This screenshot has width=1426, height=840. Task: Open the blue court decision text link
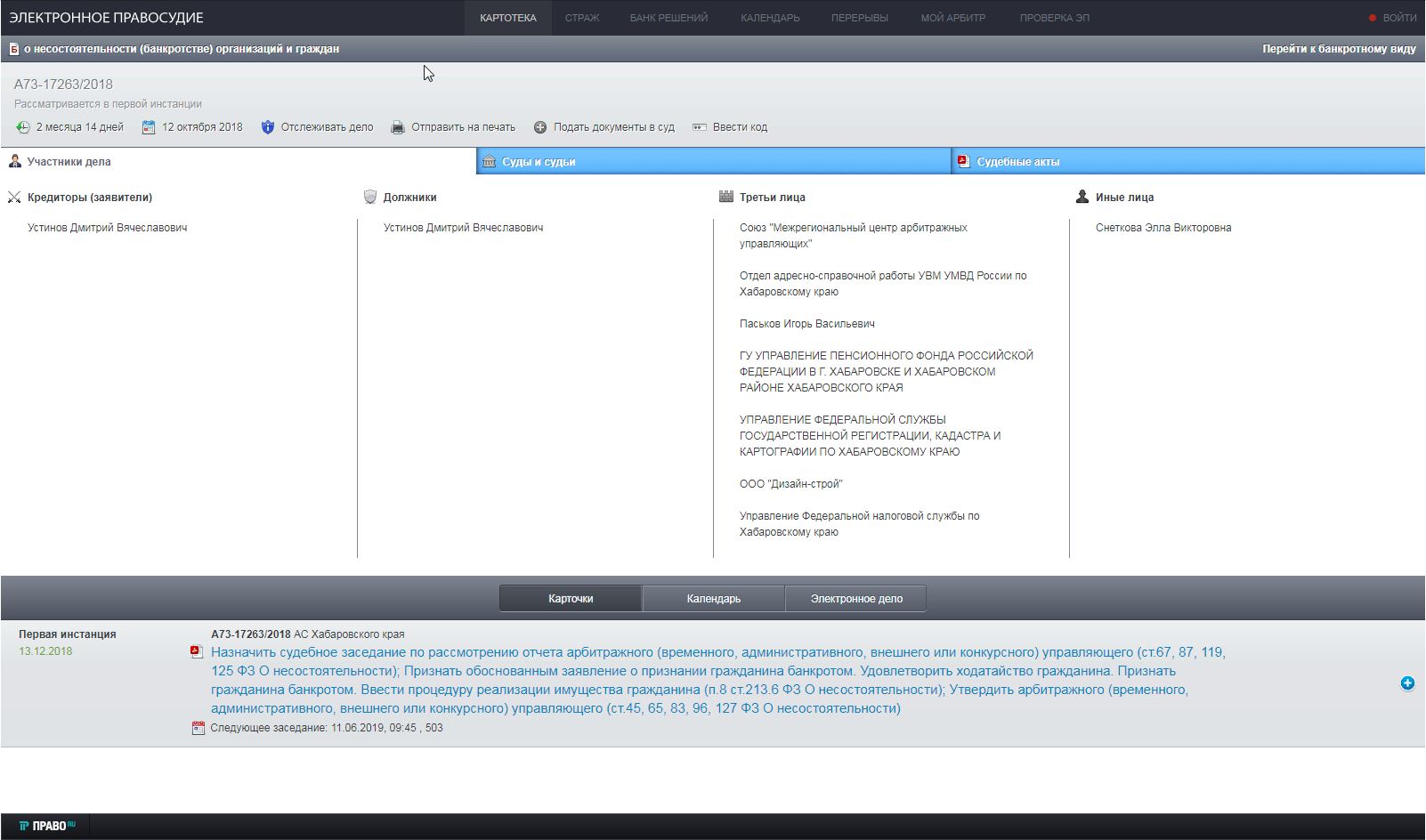[x=717, y=680]
